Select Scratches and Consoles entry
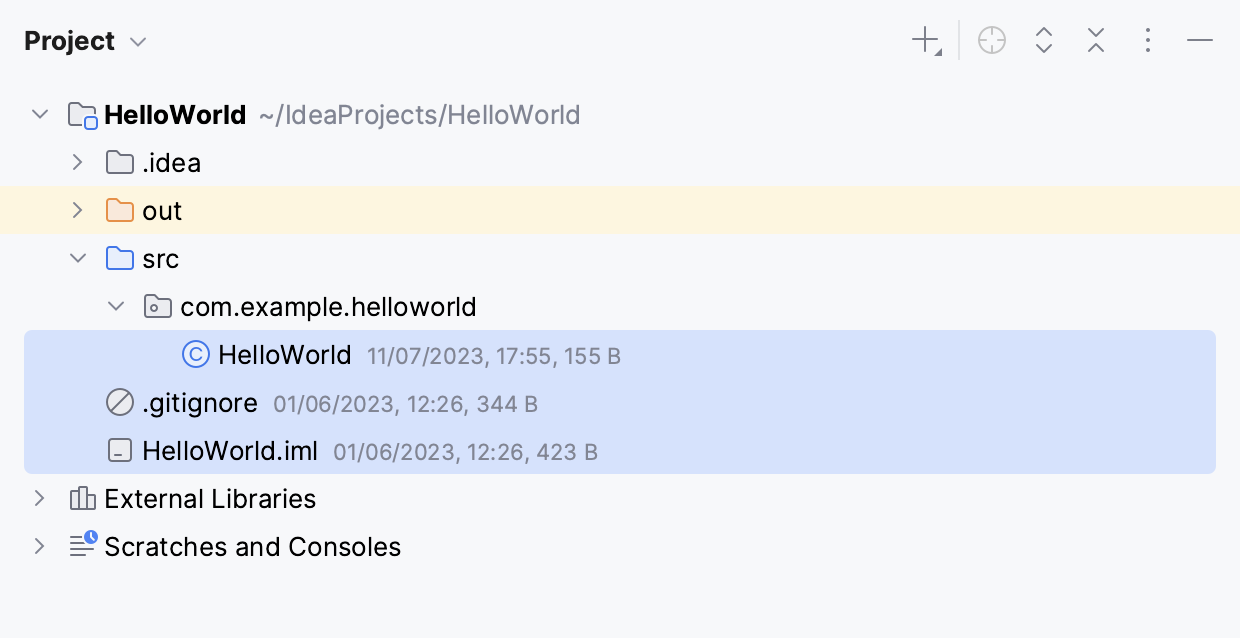 [251, 546]
